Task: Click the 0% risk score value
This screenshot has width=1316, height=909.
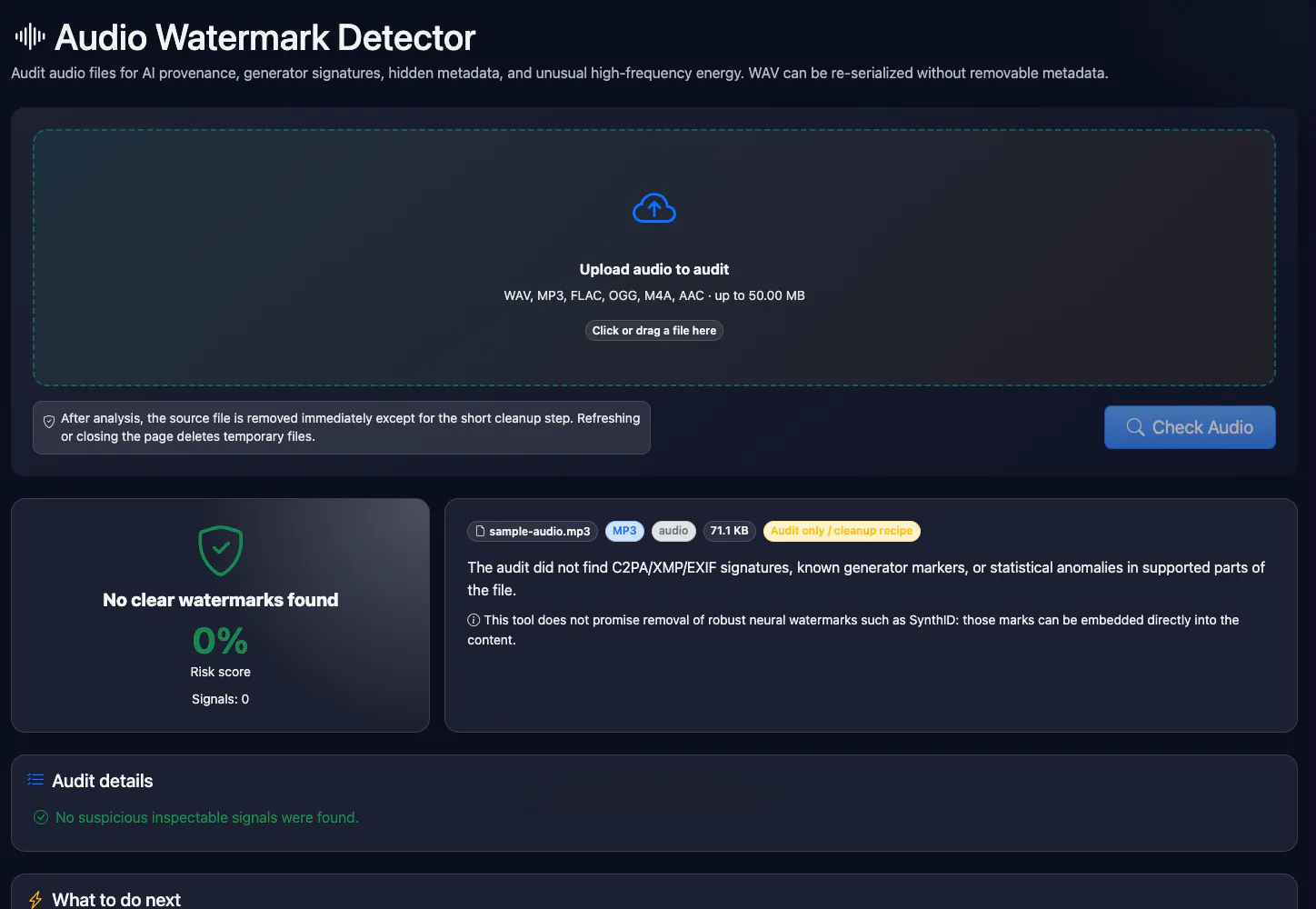Action: click(221, 642)
